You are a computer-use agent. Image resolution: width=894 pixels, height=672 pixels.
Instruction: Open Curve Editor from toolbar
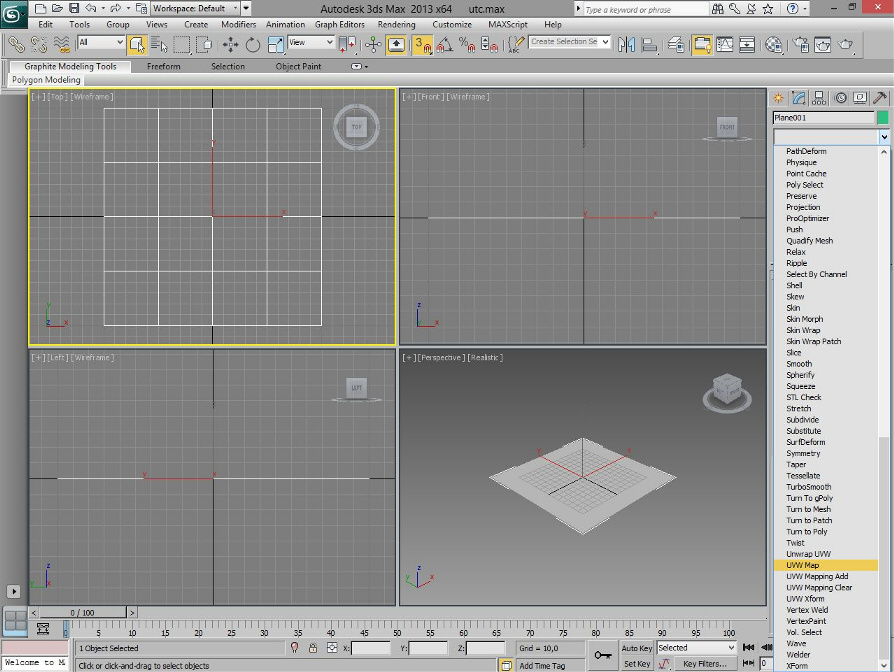pyautogui.click(x=725, y=44)
